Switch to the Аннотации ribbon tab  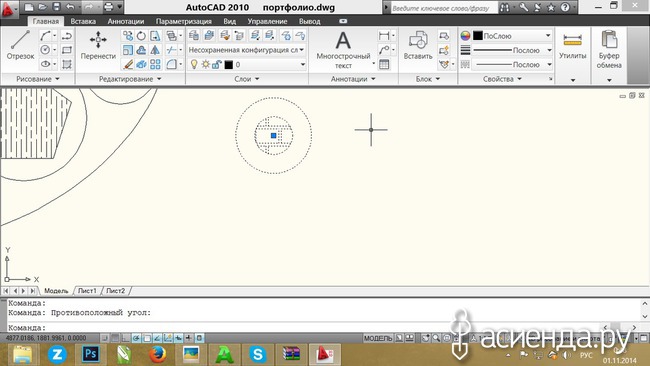pos(126,21)
